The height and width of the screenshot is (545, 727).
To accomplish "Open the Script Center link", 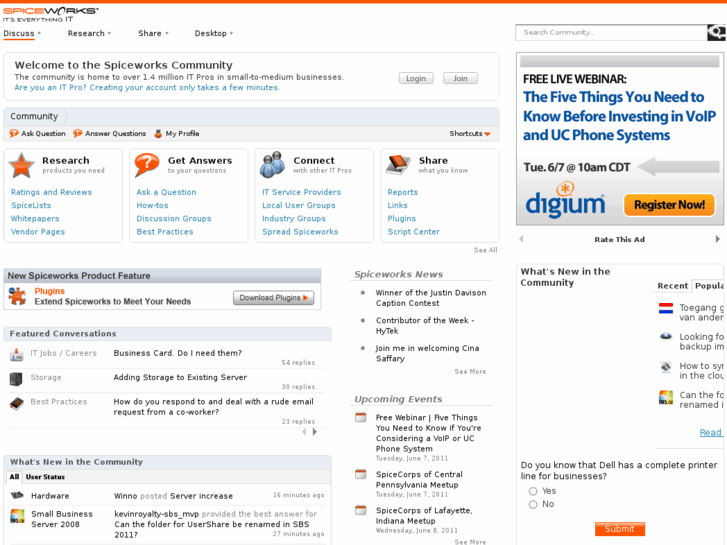I will [x=414, y=231].
